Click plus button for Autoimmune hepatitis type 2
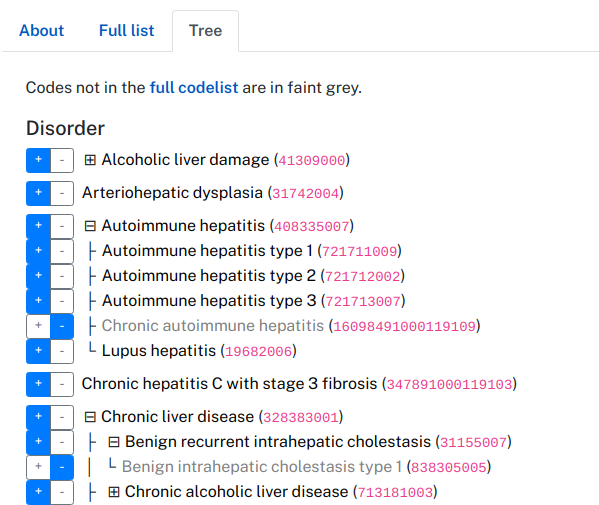599x505 pixels. point(38,276)
